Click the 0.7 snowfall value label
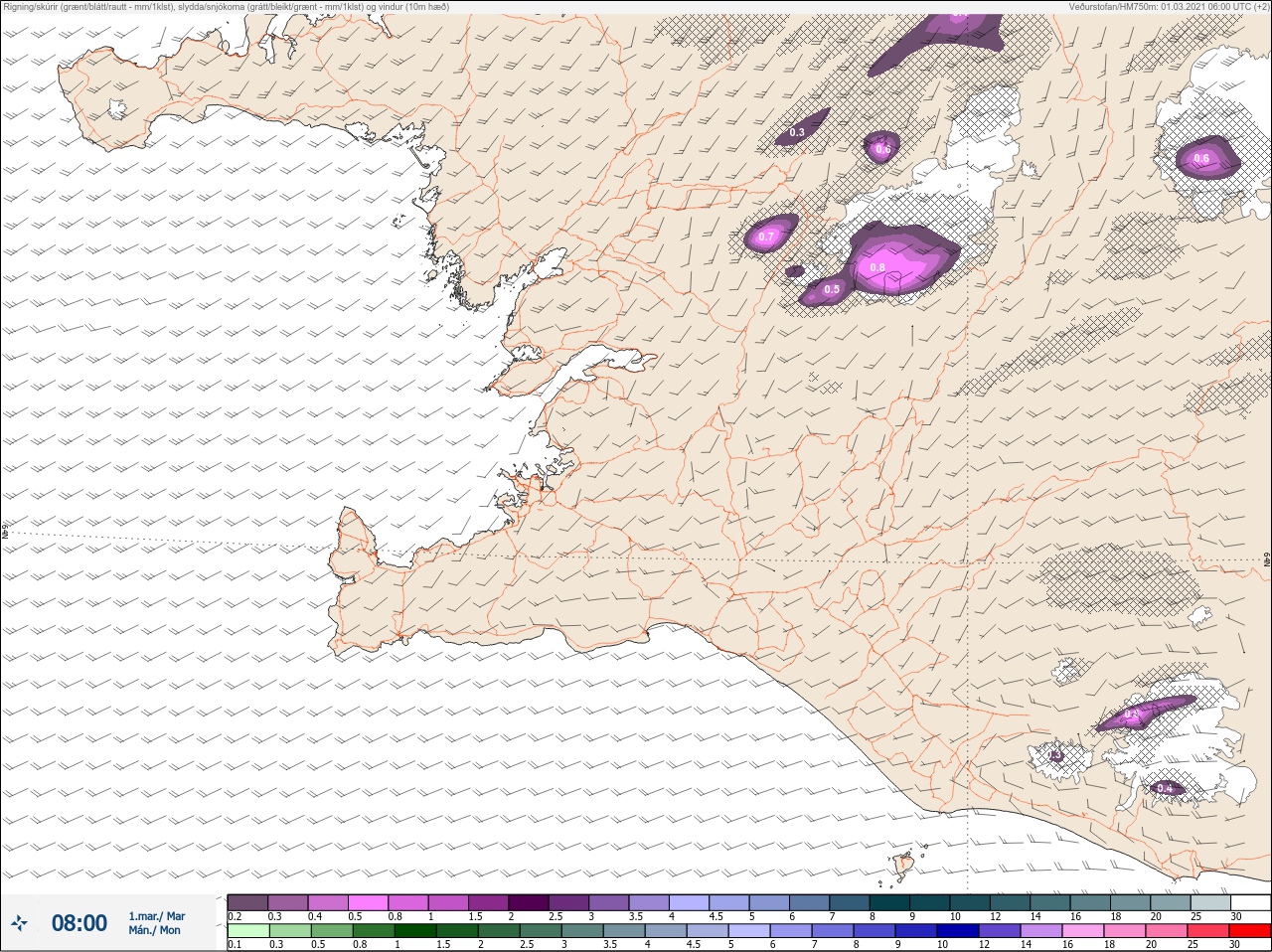Image resolution: width=1272 pixels, height=952 pixels. tap(766, 237)
